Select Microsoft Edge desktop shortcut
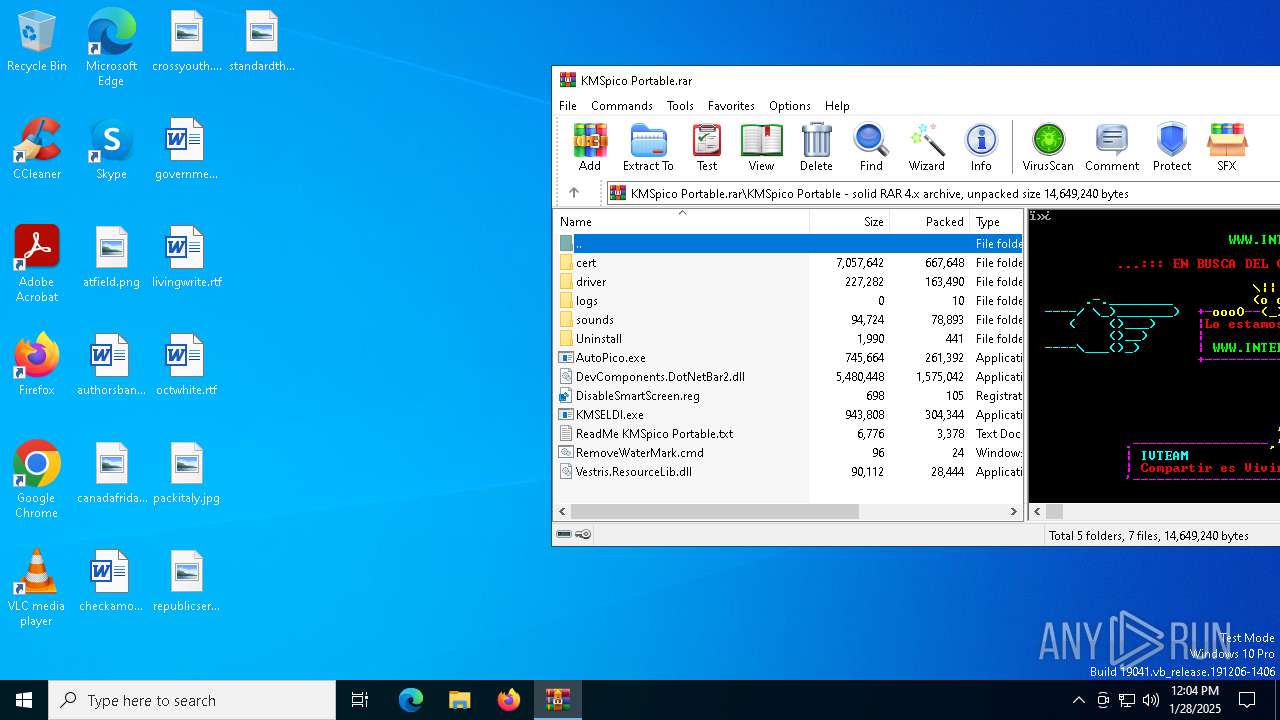 (x=111, y=48)
